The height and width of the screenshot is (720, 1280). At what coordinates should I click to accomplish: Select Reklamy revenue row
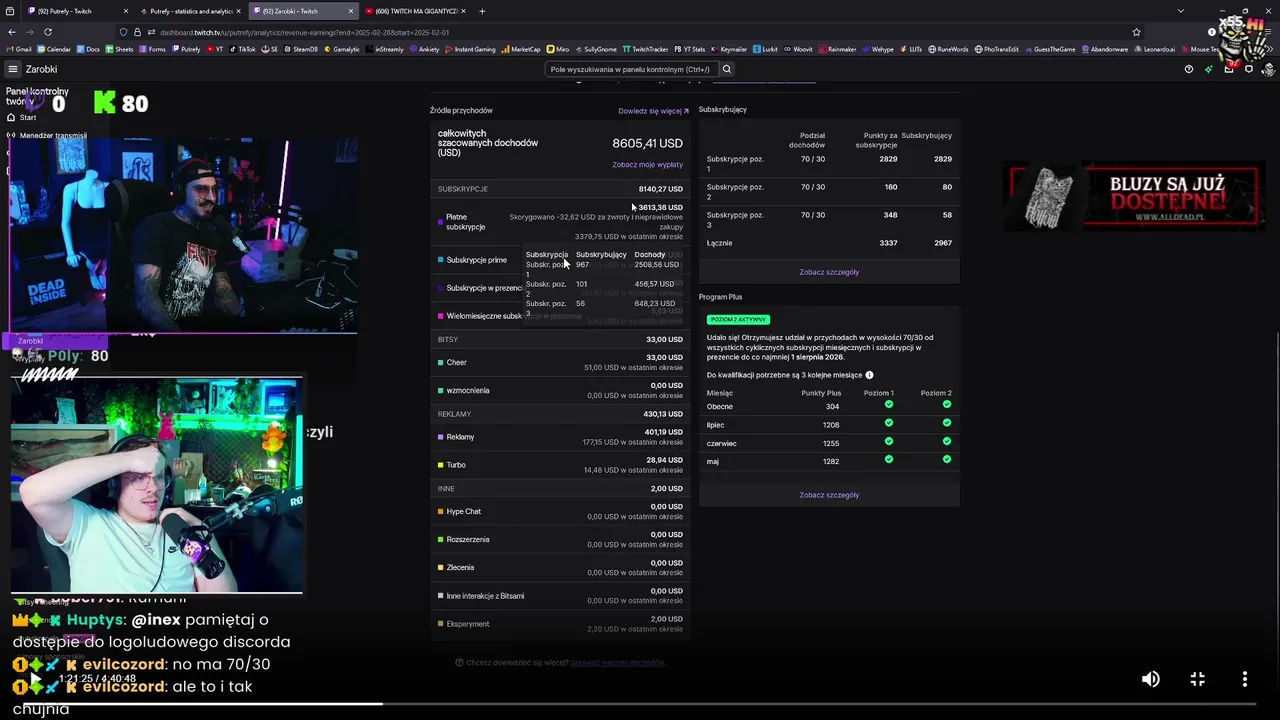[x=560, y=437]
